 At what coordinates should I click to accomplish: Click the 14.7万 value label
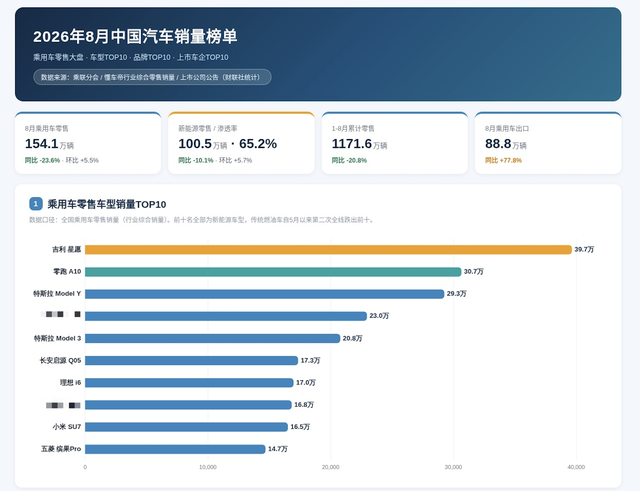278,449
